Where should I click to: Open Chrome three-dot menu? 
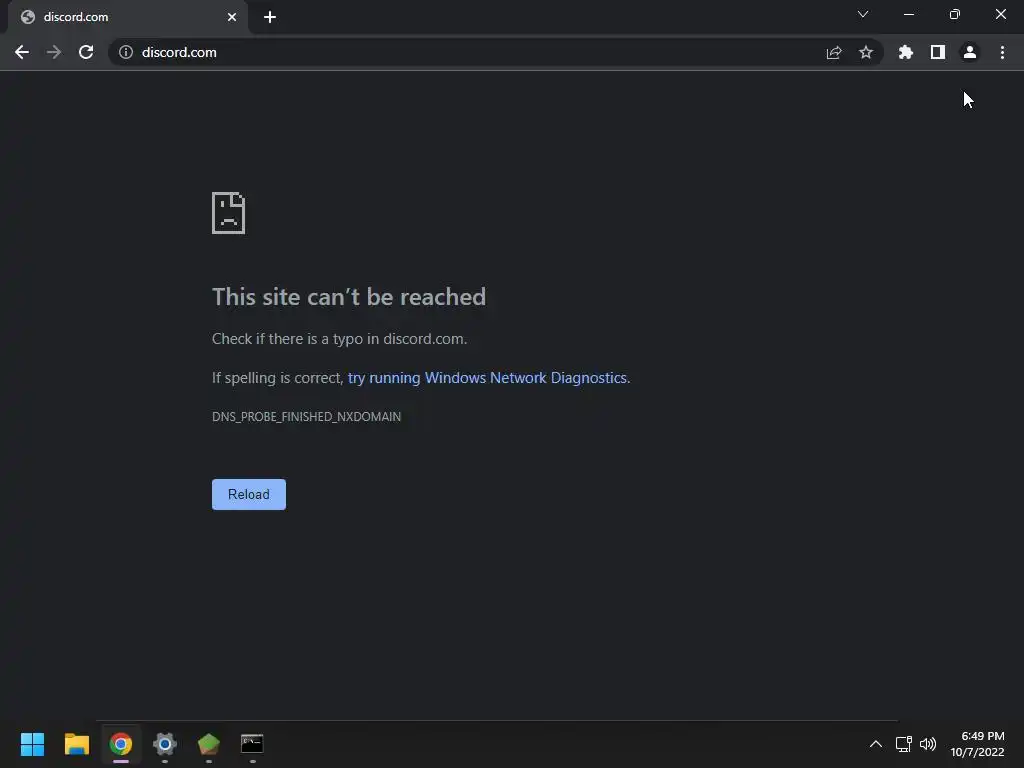(1002, 52)
